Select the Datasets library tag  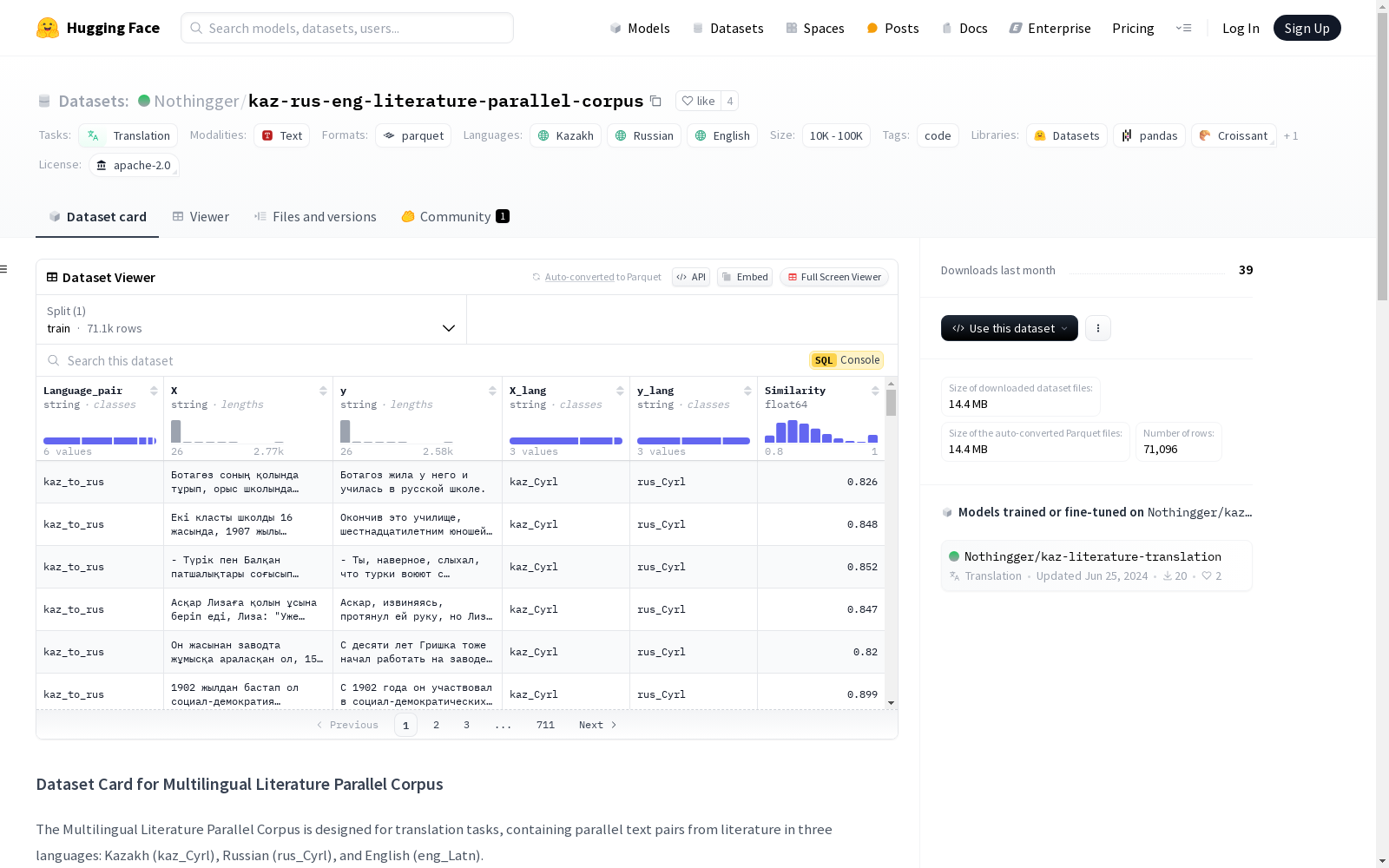point(1067,135)
